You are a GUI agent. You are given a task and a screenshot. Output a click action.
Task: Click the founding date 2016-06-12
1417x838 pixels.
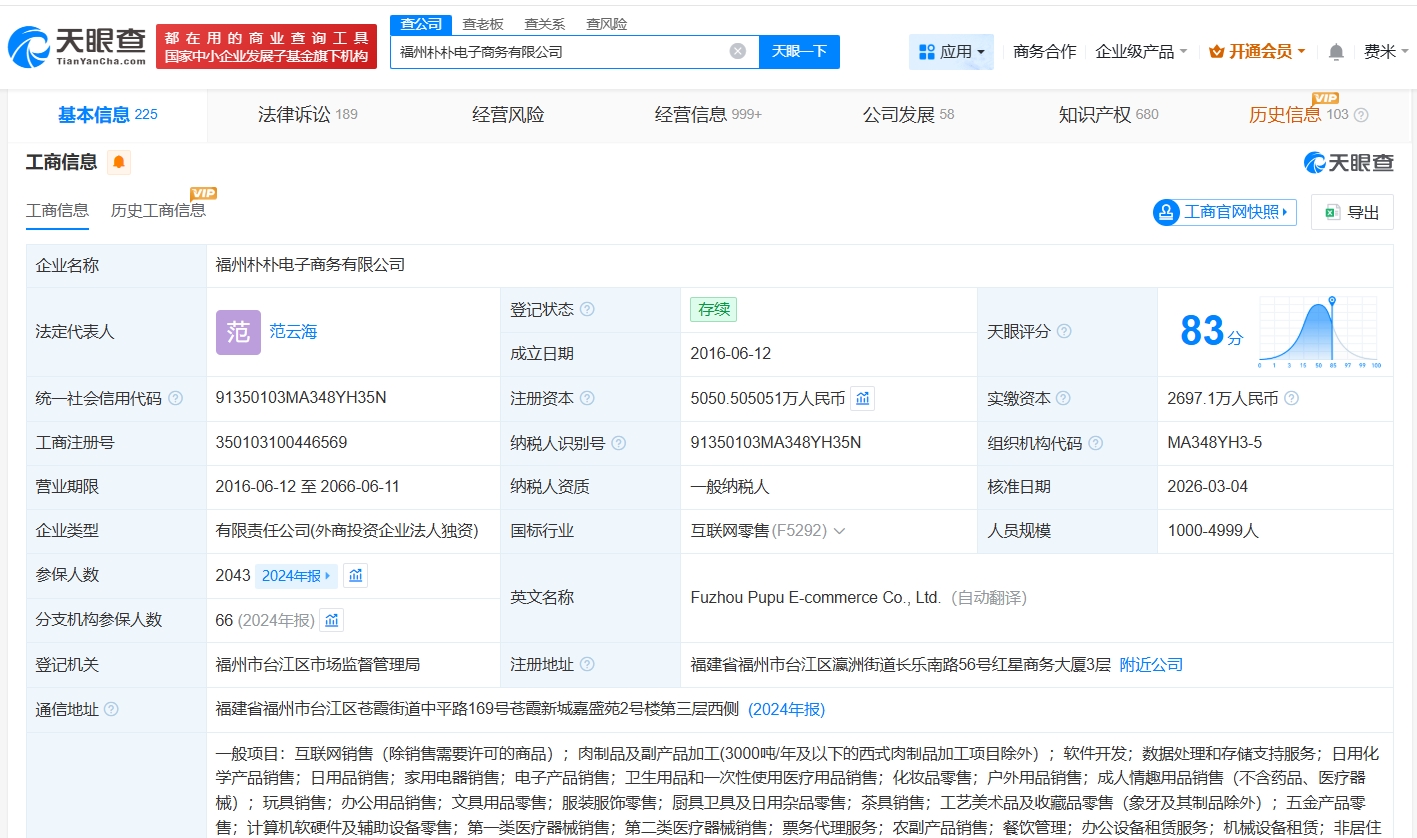(x=731, y=354)
